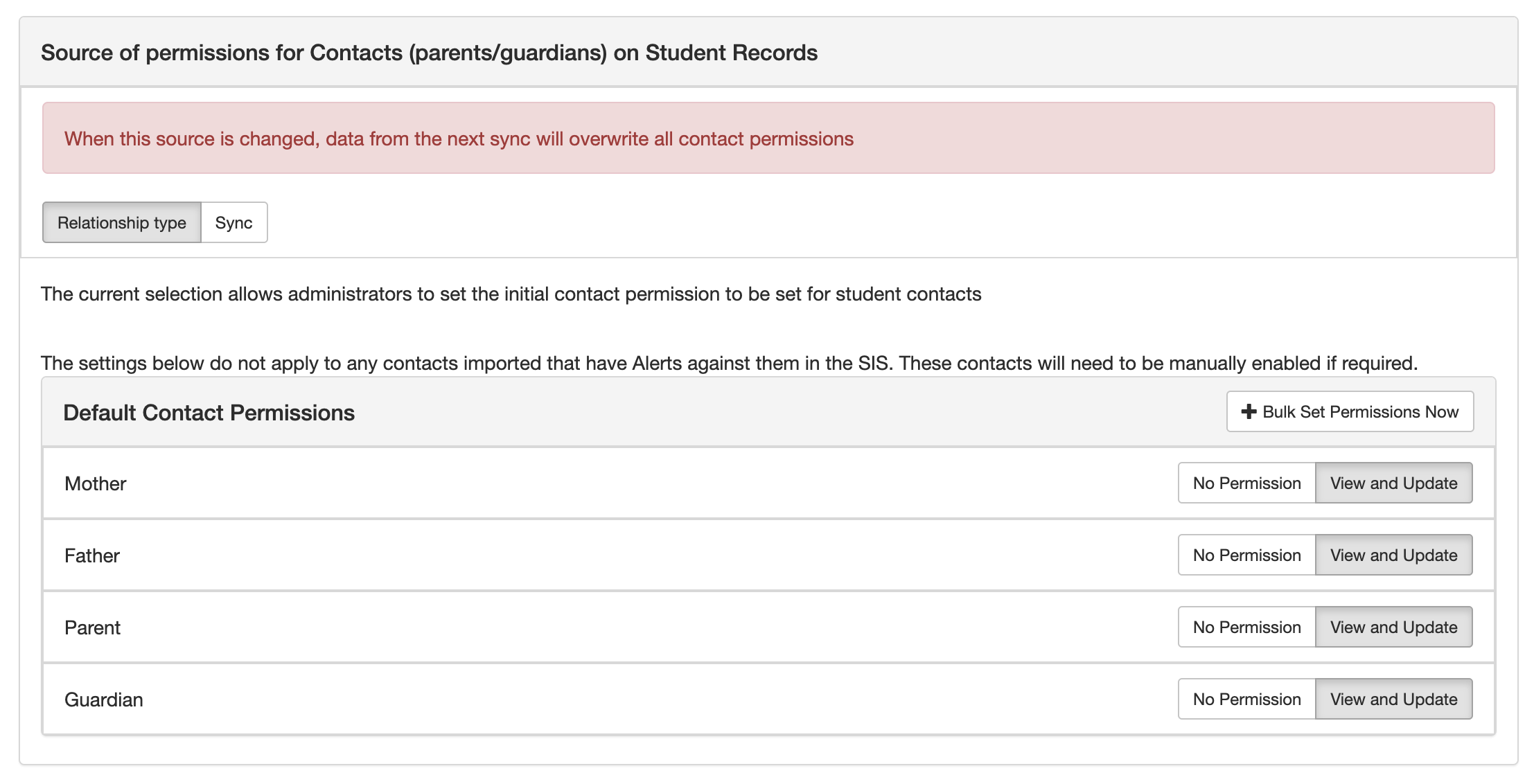This screenshot has height=784, width=1534.
Task: Click the plus icon on Bulk Set Permissions
Action: tap(1249, 412)
